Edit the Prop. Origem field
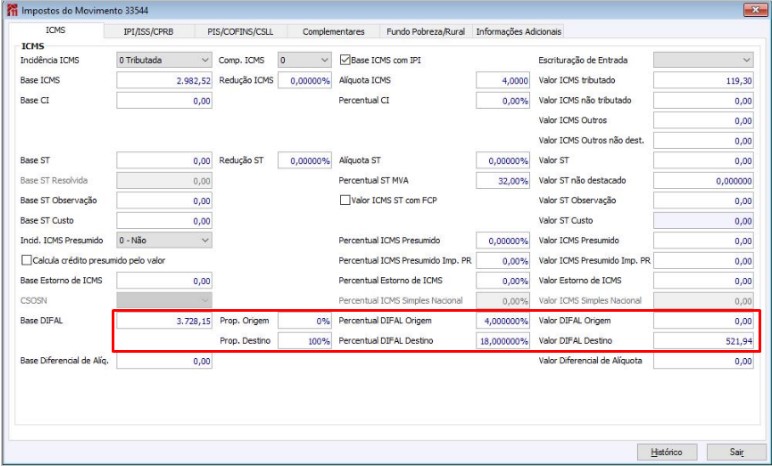The image size is (772, 466). (x=304, y=321)
